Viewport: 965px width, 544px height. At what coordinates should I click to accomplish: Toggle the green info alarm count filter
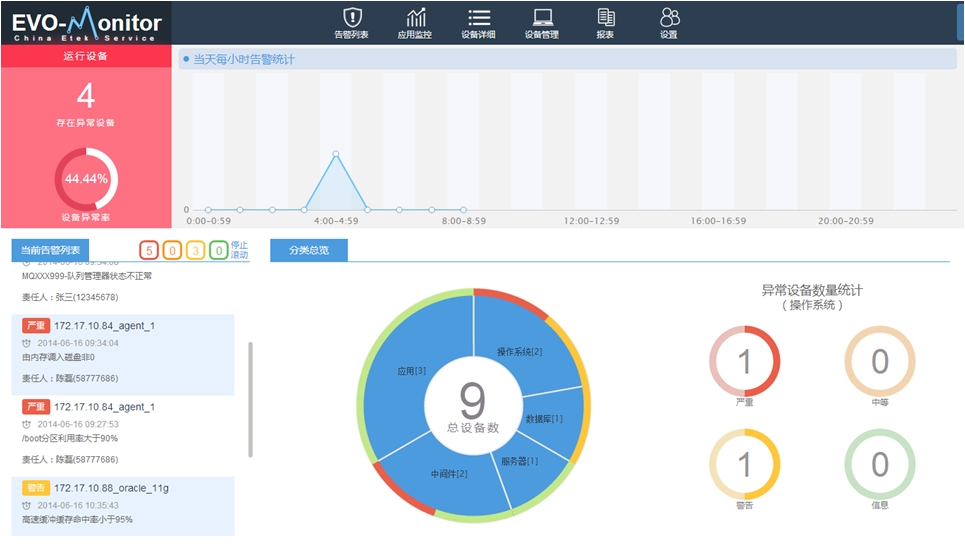pyautogui.click(x=219, y=251)
